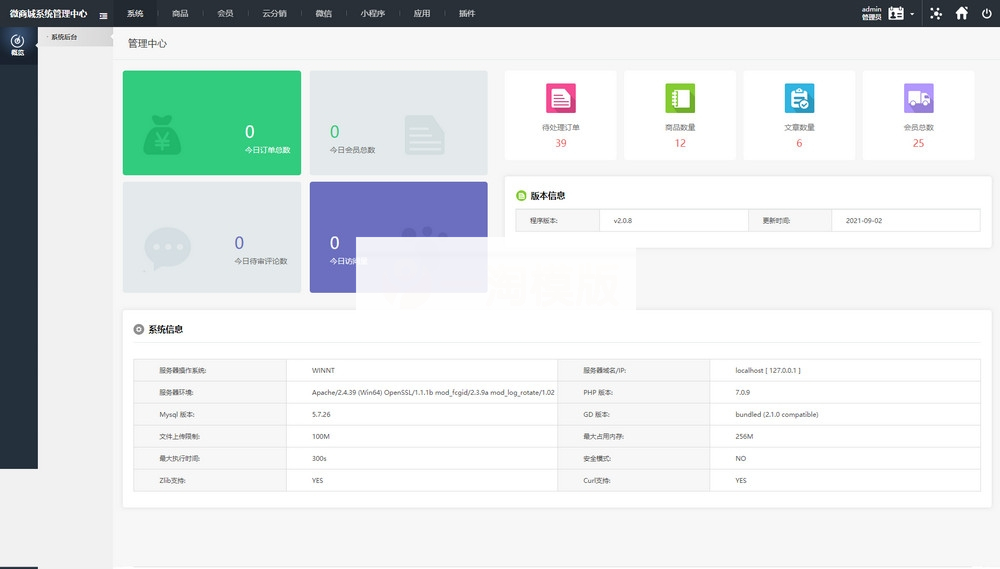
Task: Open the 商品 menu
Action: click(x=180, y=14)
